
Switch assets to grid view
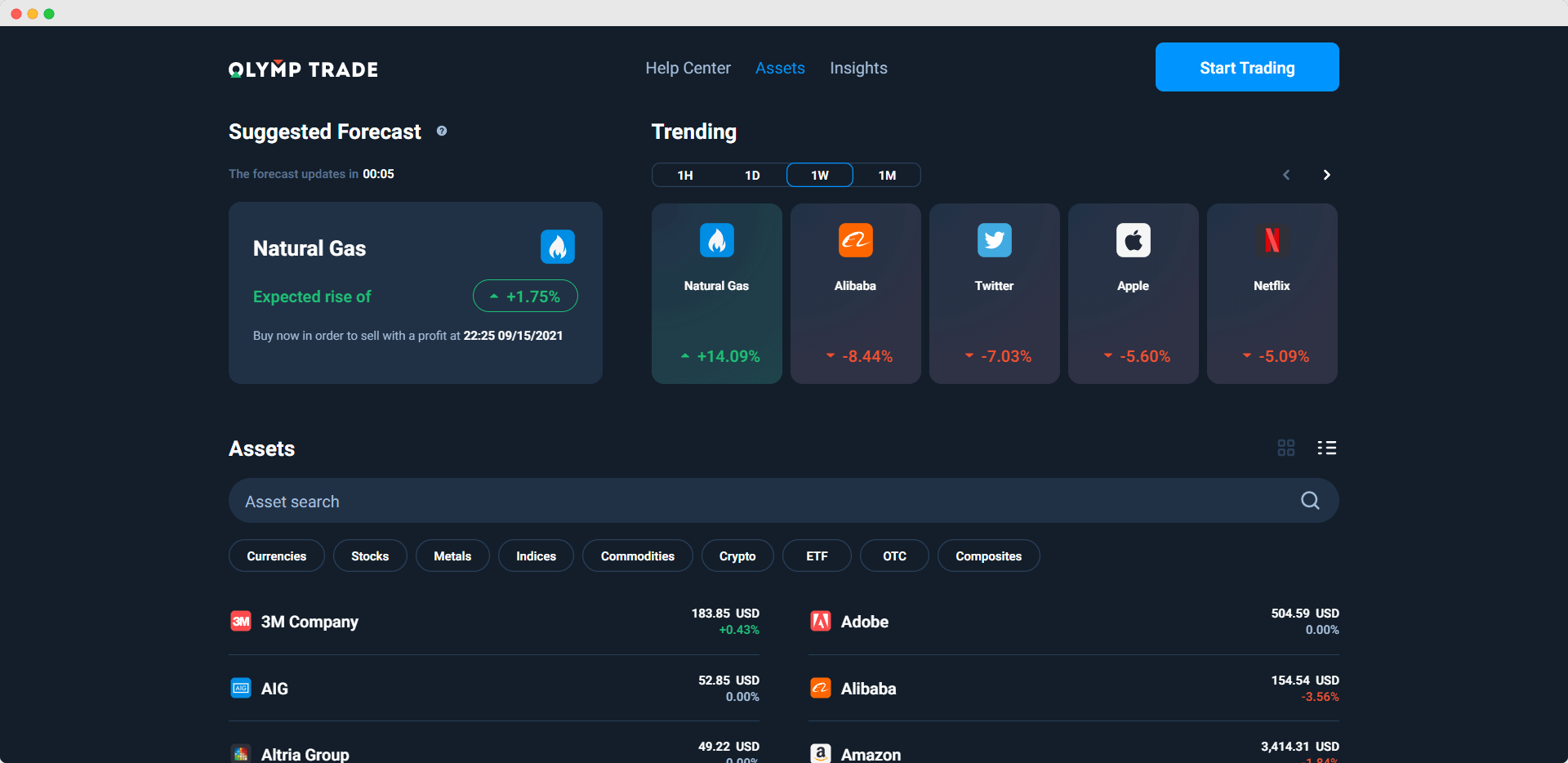coord(1286,448)
